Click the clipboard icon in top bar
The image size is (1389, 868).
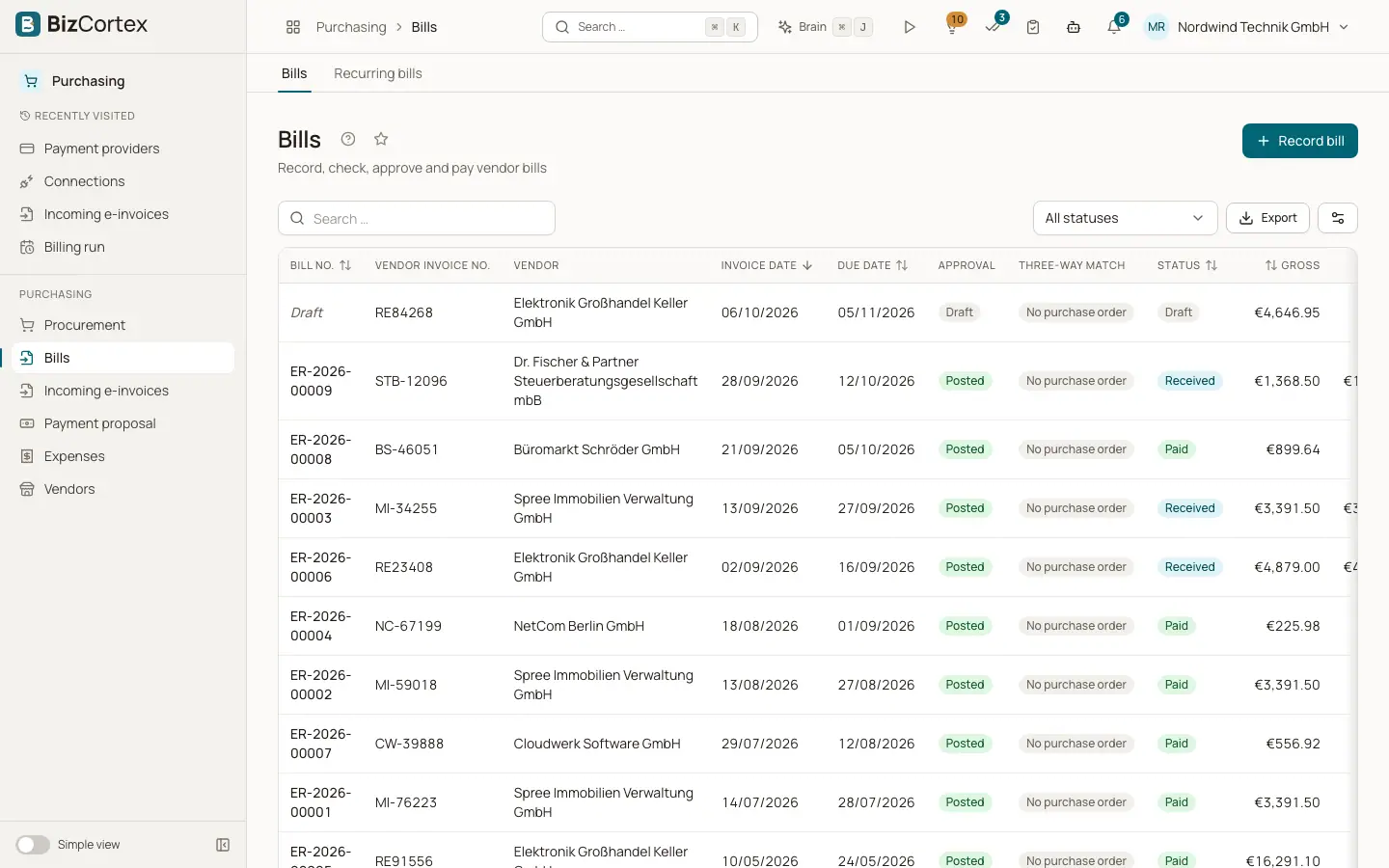click(1033, 27)
